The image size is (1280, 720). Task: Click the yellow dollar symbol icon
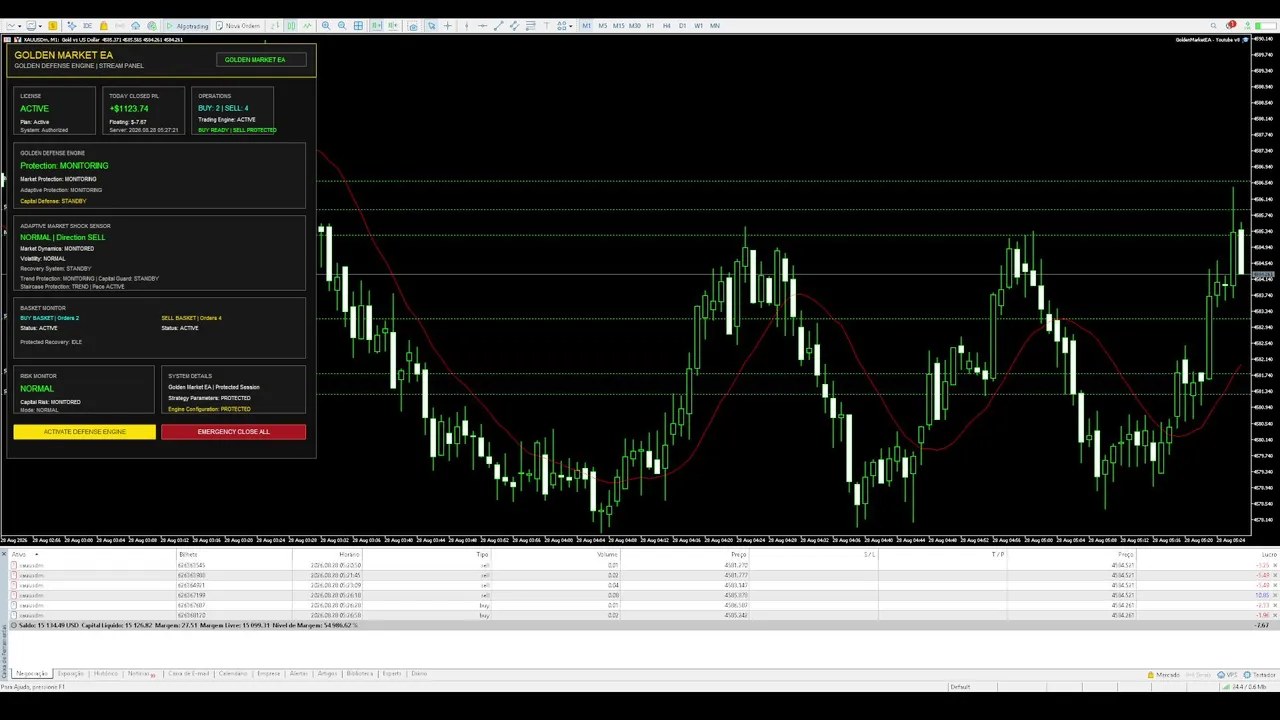(53, 26)
